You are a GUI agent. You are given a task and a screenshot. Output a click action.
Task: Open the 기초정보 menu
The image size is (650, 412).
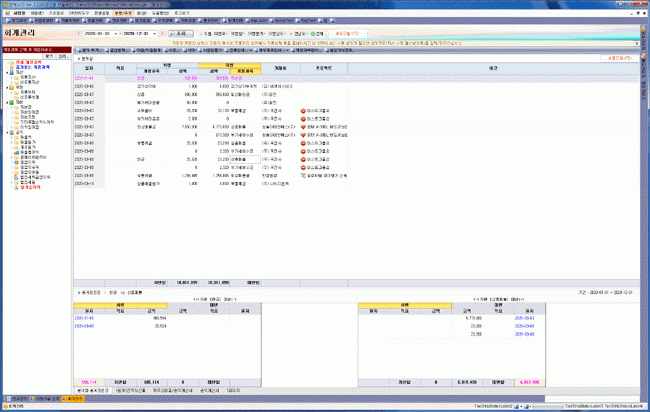point(56,13)
